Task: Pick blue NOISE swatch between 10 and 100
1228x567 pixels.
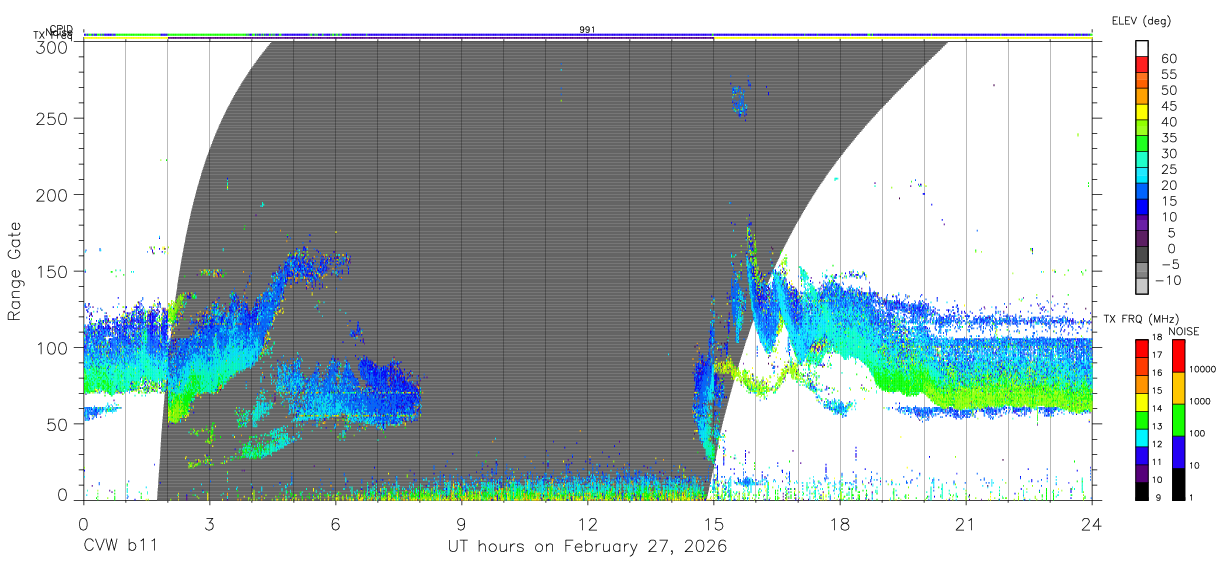Action: pyautogui.click(x=1177, y=452)
